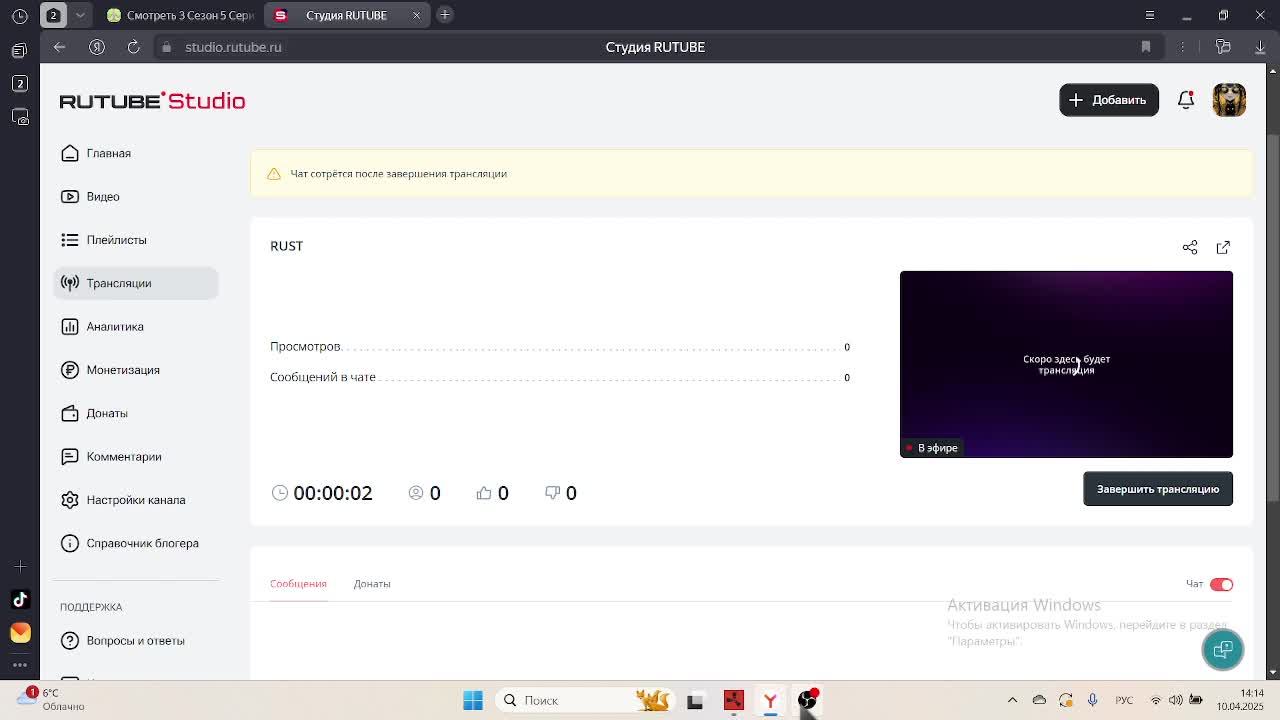This screenshot has width=1280, height=720.
Task: Bookmark this page
Action: [1146, 47]
